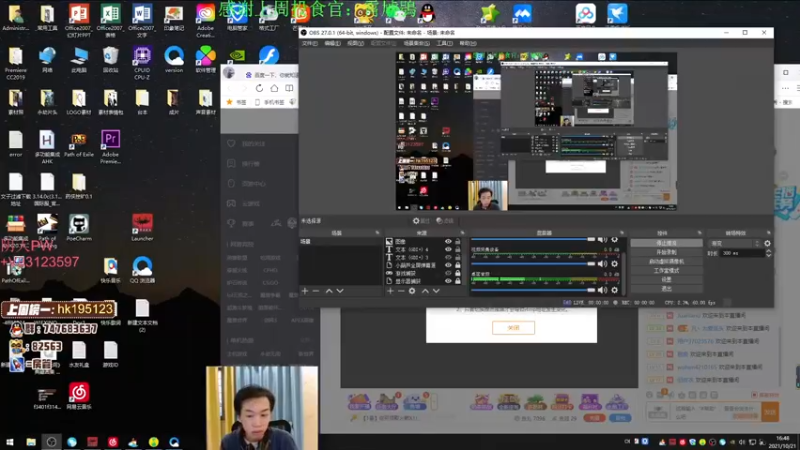
Task: Open source properties gear below sources list
Action: coord(412,291)
